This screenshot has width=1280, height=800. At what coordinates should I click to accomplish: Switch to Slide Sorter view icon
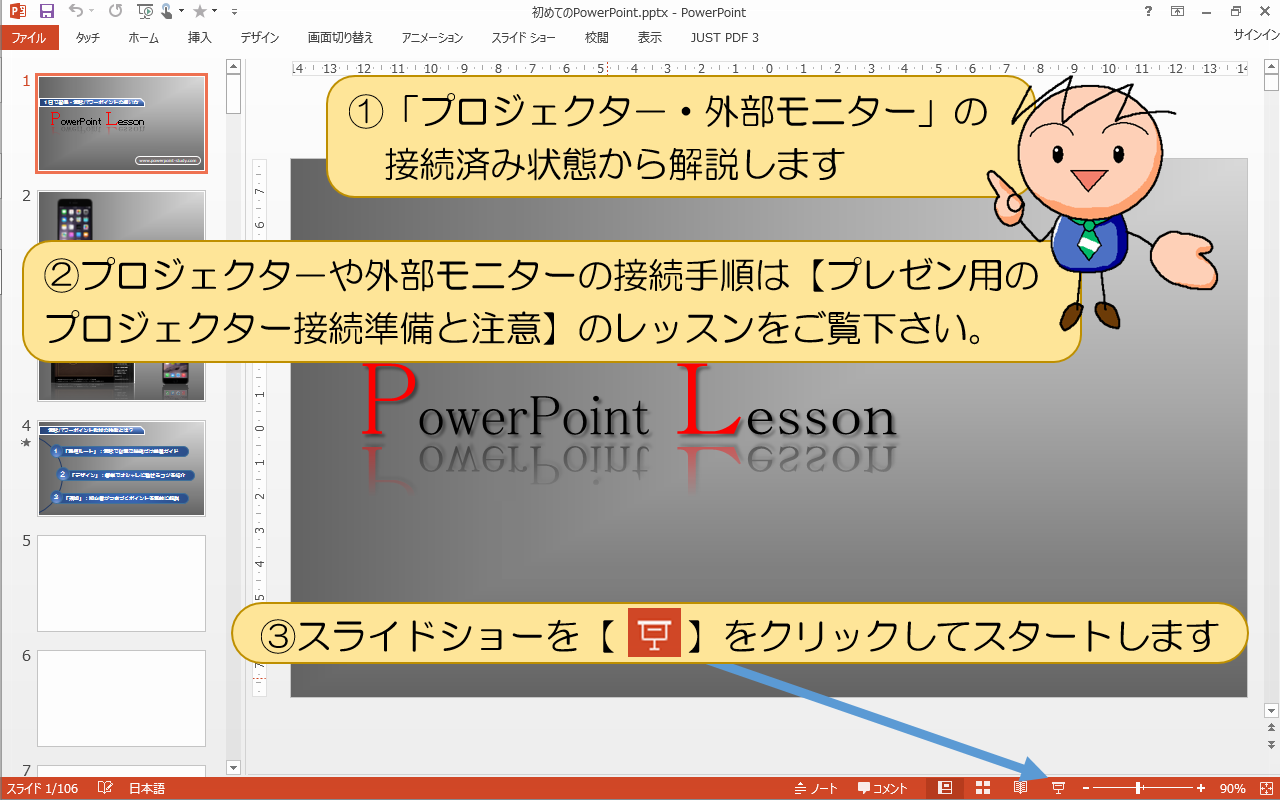[983, 788]
